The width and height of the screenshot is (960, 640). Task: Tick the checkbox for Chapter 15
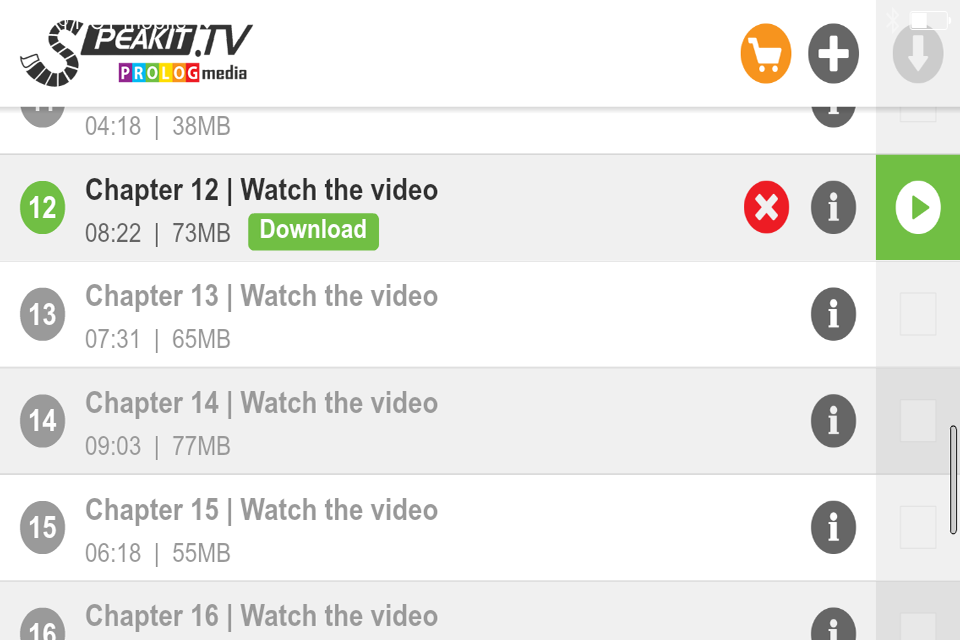tap(918, 527)
